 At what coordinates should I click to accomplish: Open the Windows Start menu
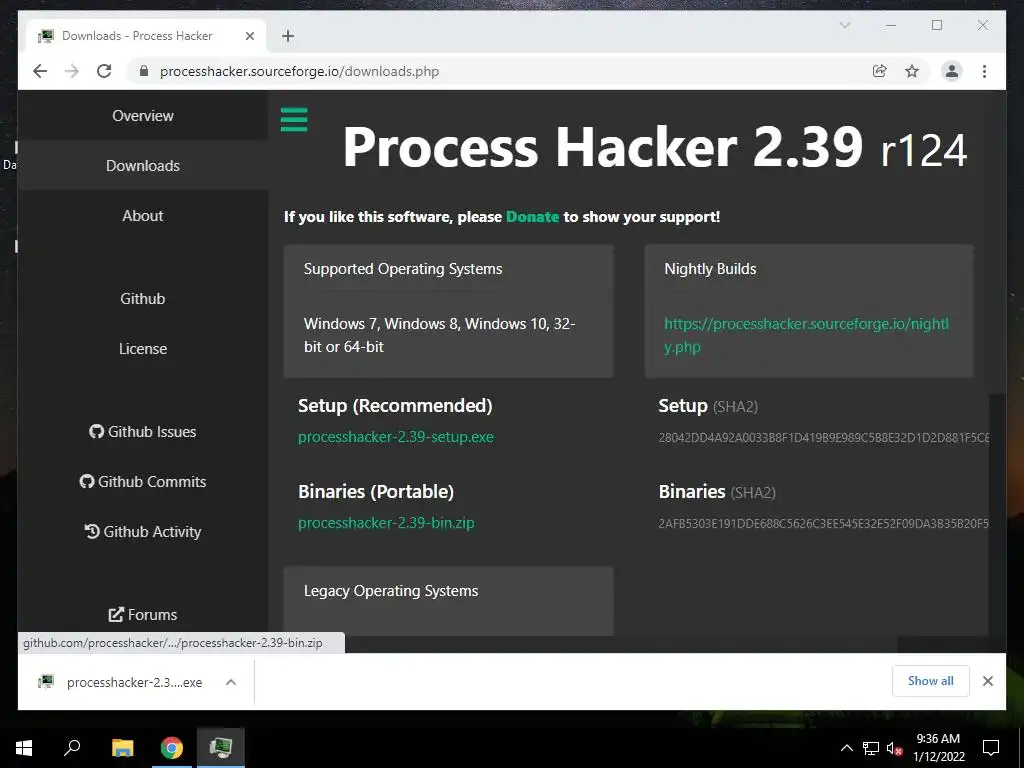24,748
